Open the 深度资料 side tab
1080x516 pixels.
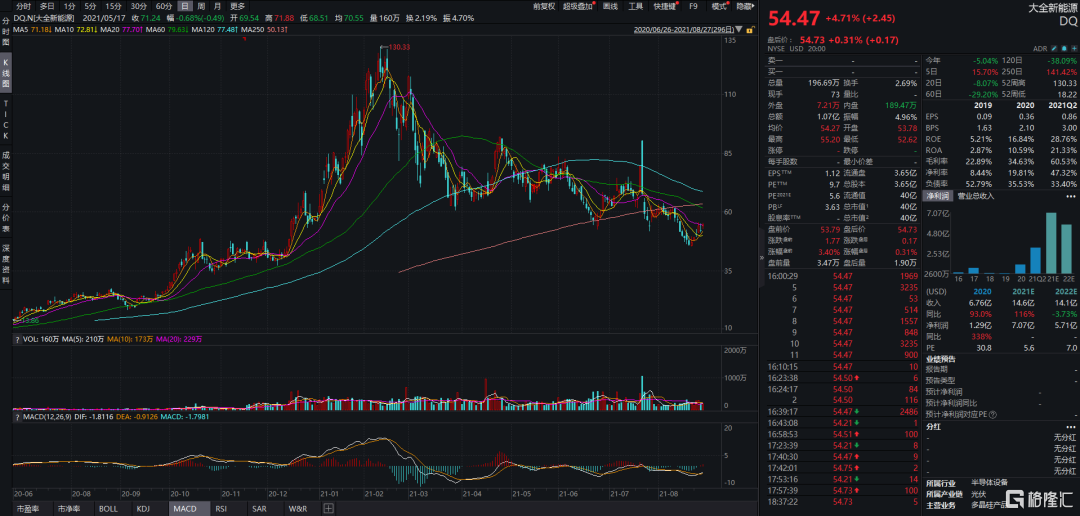click(6, 263)
